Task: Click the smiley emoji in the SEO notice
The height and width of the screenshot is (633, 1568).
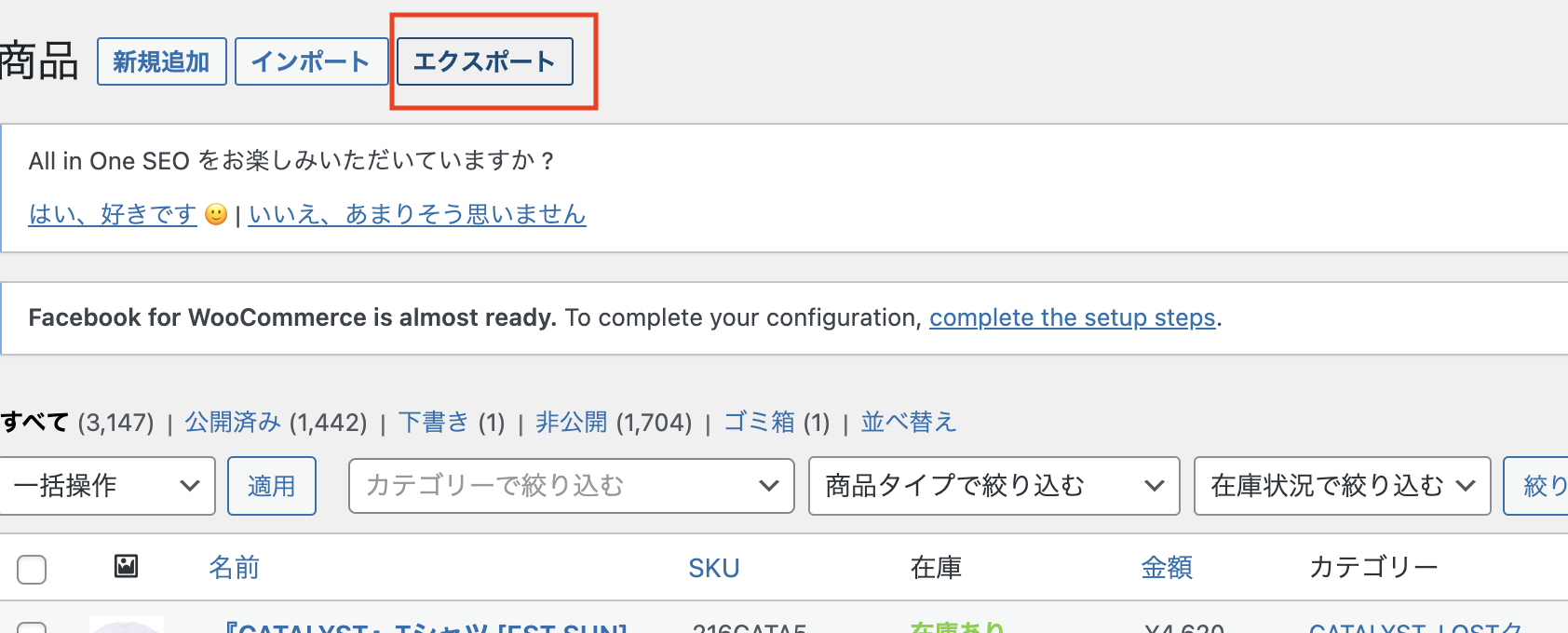Action: point(216,215)
